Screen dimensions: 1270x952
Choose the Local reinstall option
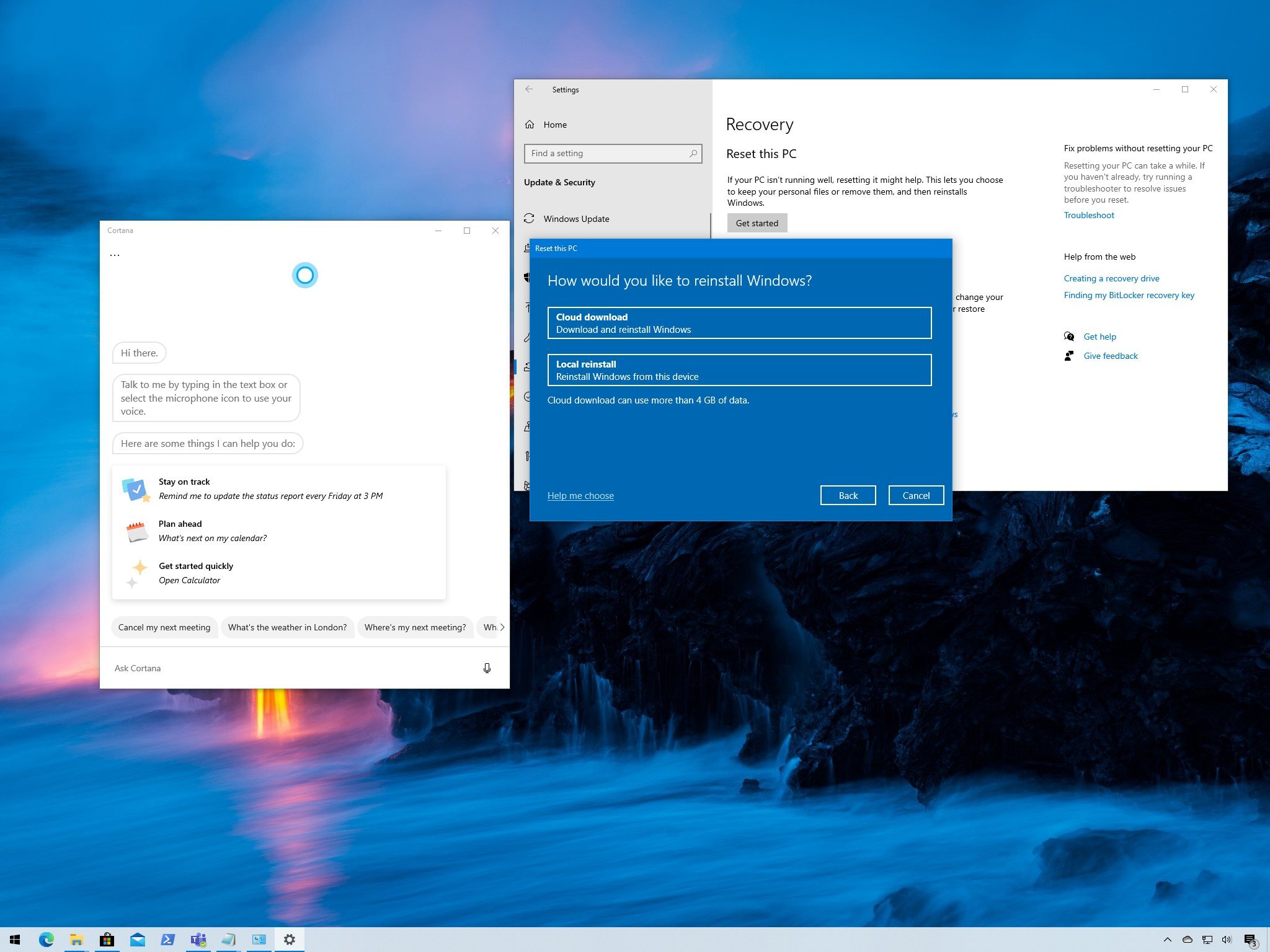pyautogui.click(x=739, y=370)
